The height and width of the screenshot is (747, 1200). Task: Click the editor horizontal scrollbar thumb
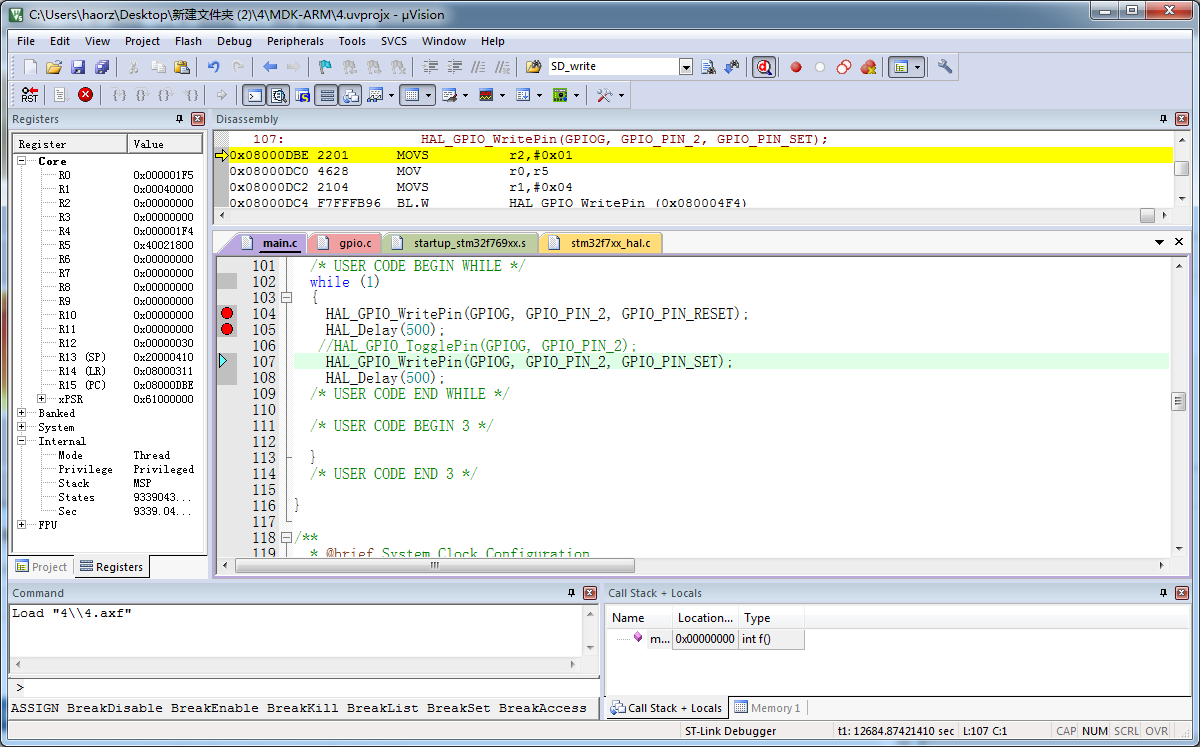pos(436,565)
